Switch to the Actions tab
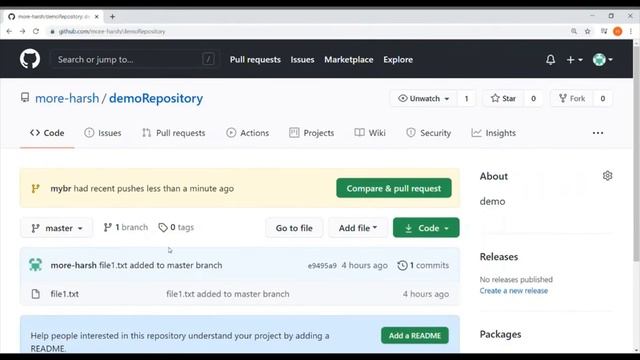The image size is (640, 360). pyautogui.click(x=247, y=133)
